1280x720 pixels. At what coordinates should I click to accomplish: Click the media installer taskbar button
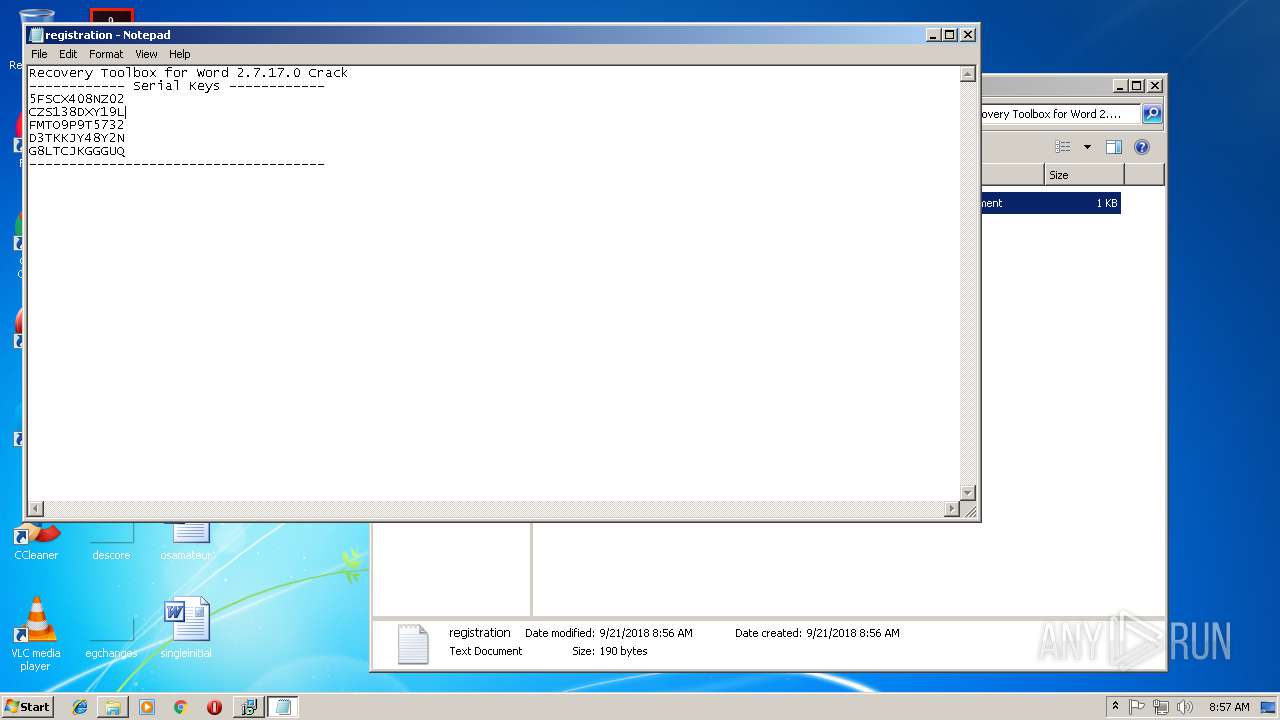(x=249, y=707)
